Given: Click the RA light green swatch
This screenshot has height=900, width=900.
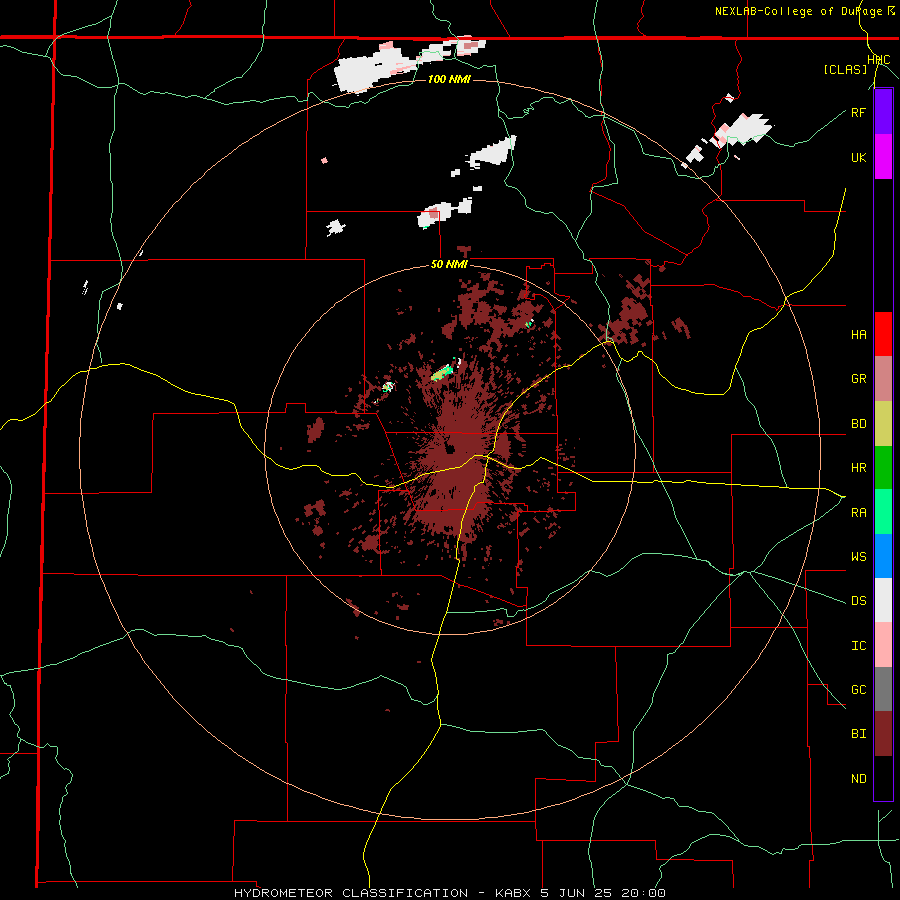Looking at the screenshot, I should (x=883, y=512).
